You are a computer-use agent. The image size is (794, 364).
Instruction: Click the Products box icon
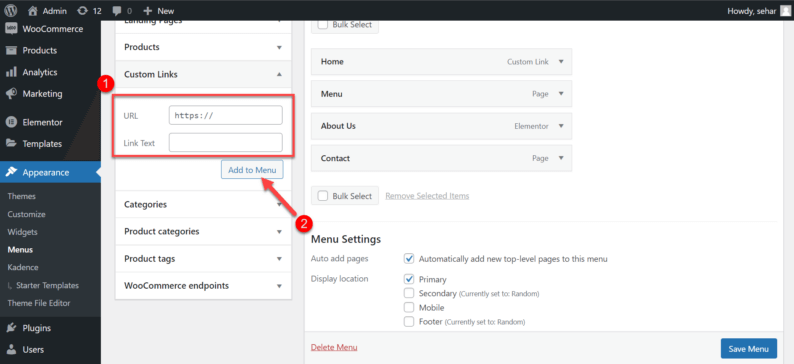[x=11, y=50]
